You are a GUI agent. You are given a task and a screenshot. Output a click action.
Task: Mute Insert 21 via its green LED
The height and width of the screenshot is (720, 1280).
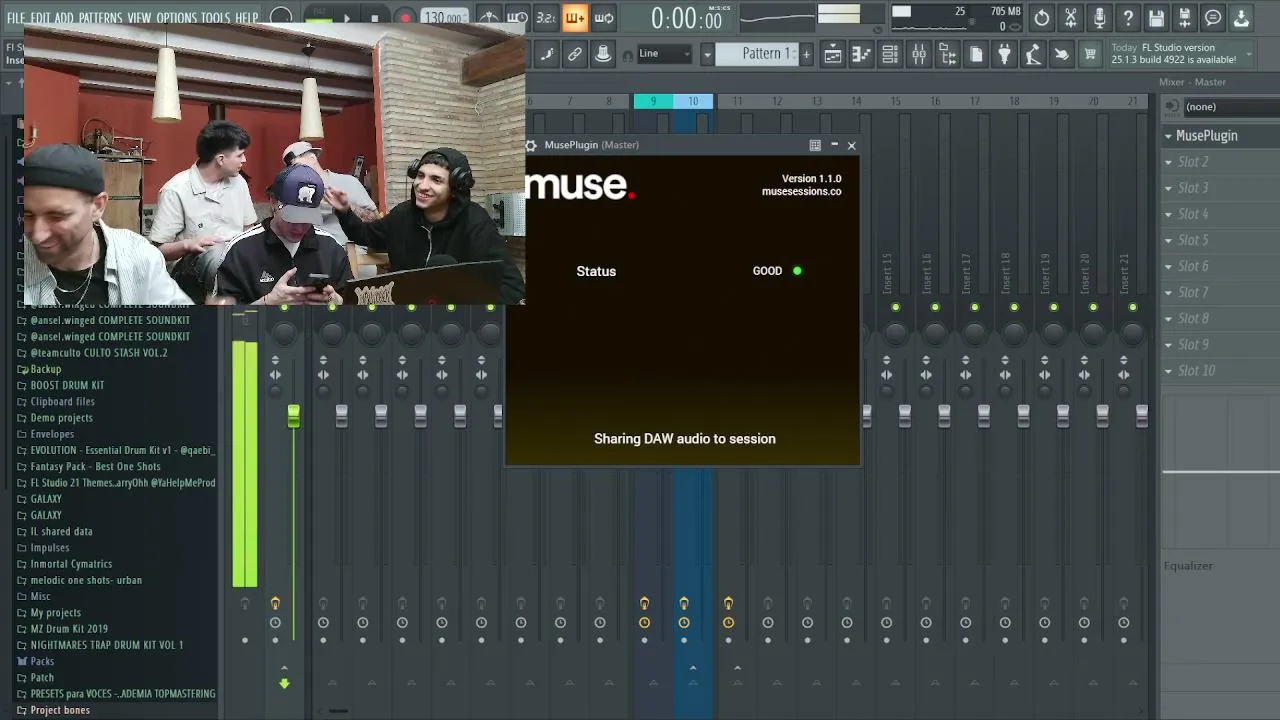coord(1133,307)
